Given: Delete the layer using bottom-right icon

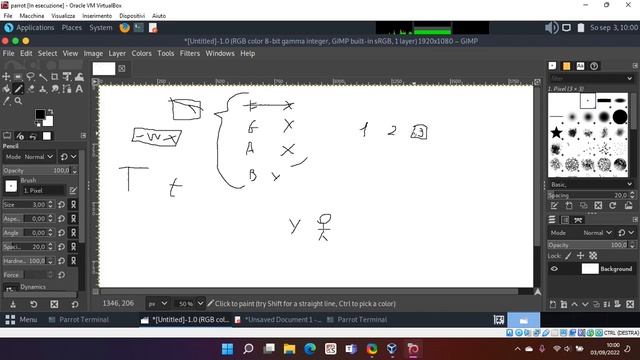Looking at the screenshot, I should pos(630,304).
